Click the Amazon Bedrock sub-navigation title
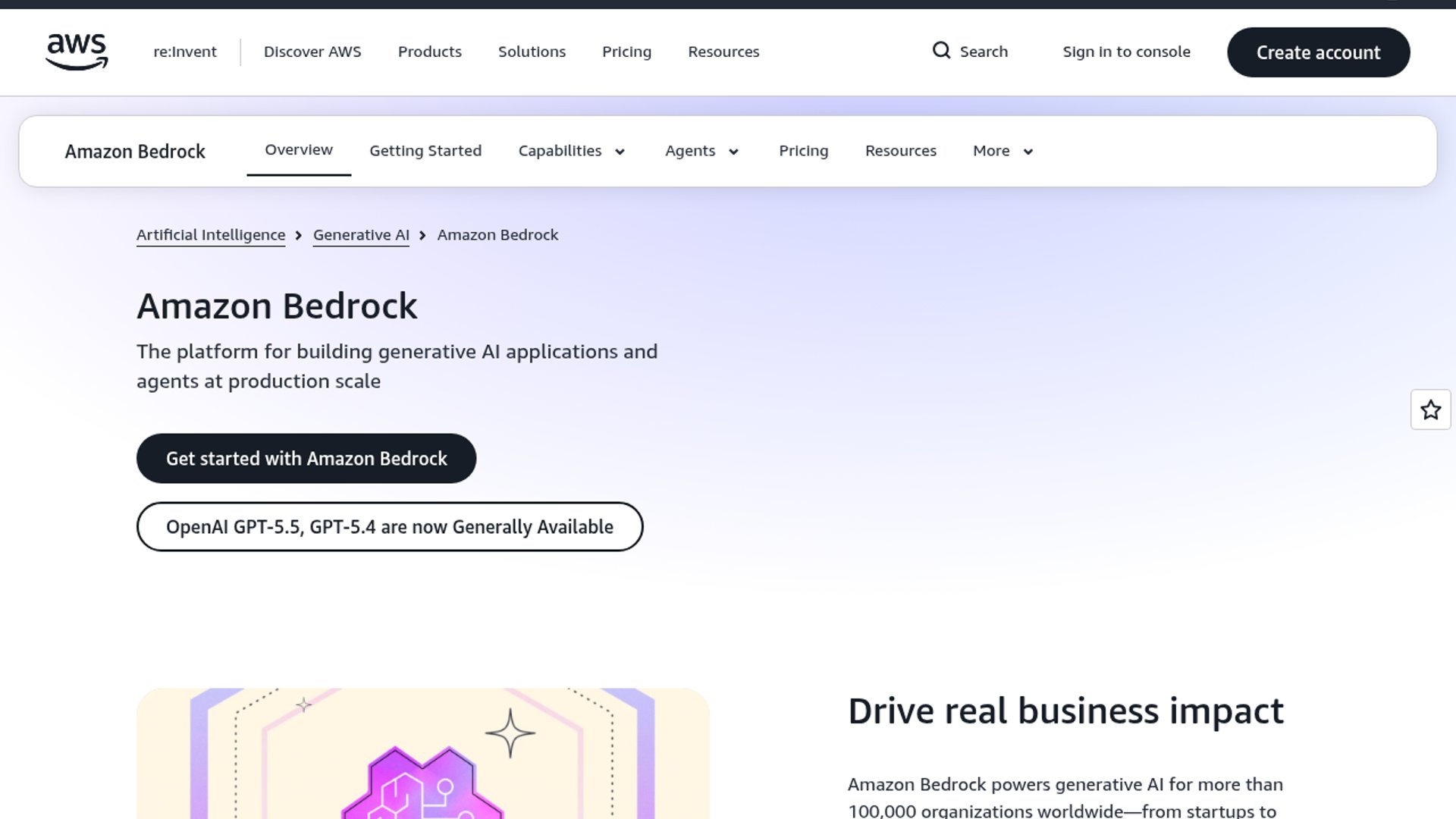This screenshot has height=819, width=1456. coord(135,152)
